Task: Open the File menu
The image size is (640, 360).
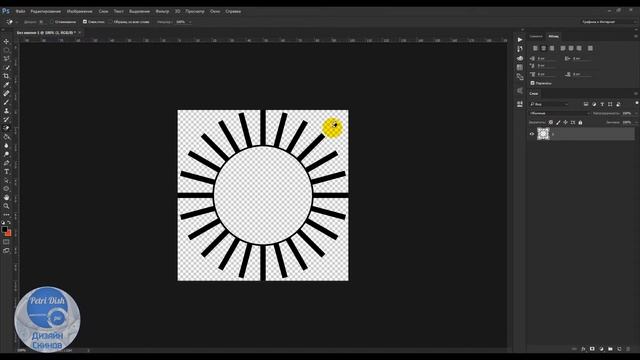Action: point(20,11)
